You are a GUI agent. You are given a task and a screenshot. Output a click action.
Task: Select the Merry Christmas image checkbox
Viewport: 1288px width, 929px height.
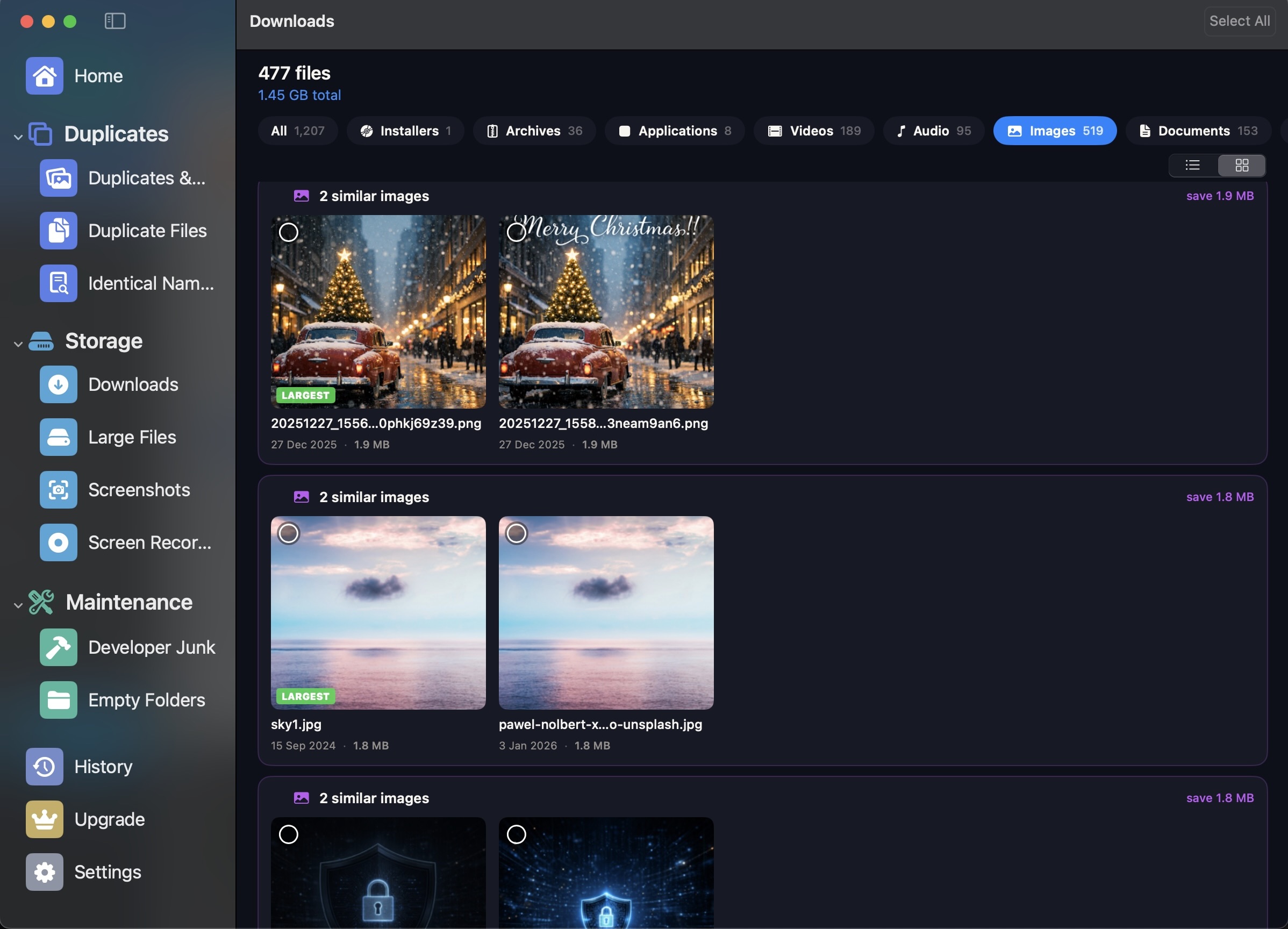point(516,232)
